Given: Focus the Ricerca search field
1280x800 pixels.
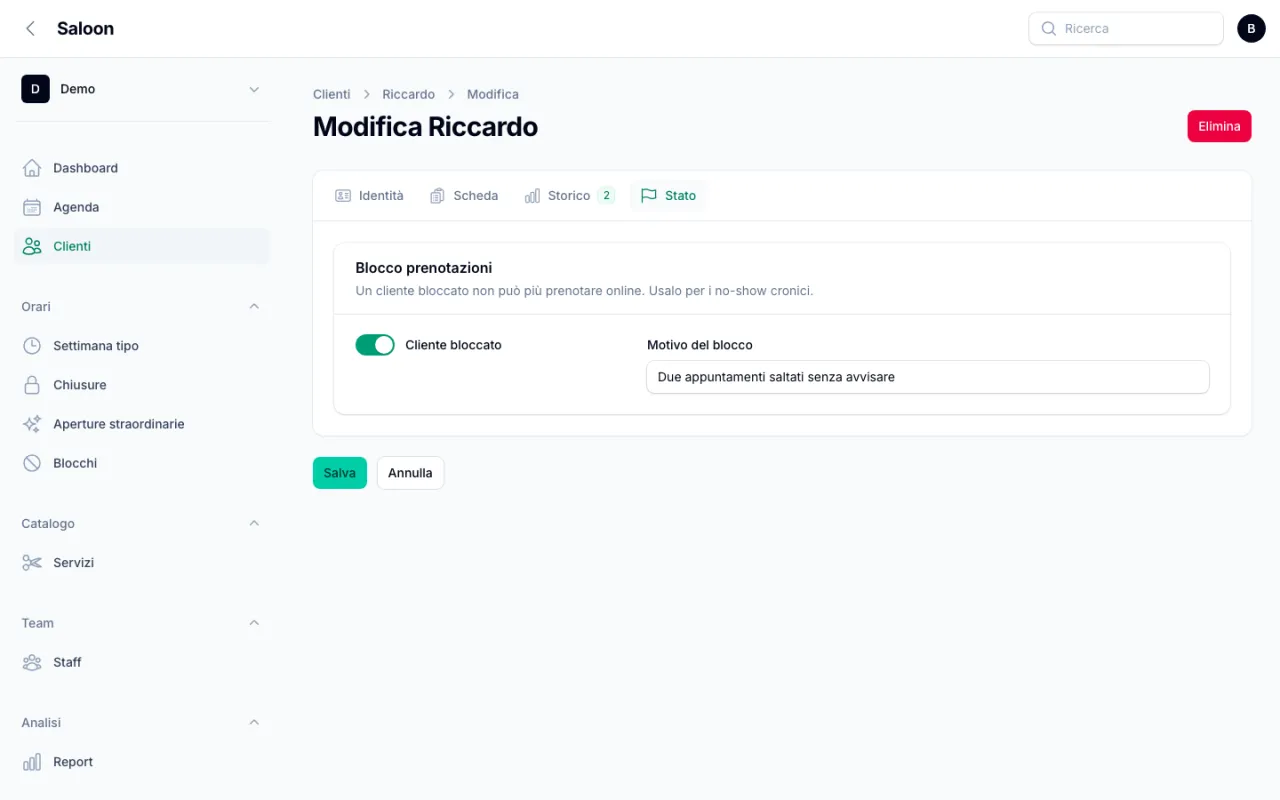Looking at the screenshot, I should coord(1126,29).
